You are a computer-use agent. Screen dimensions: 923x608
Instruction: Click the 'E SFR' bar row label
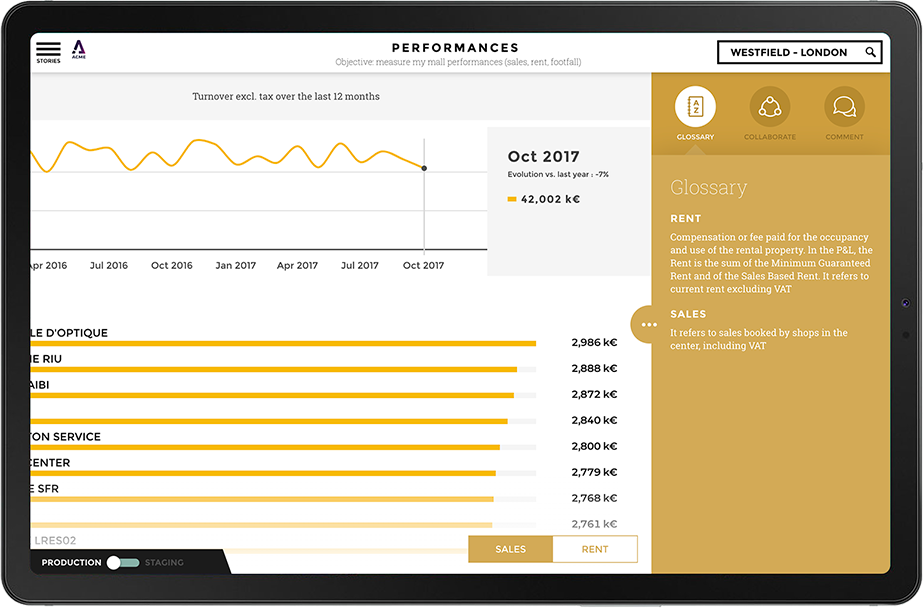click(45, 489)
